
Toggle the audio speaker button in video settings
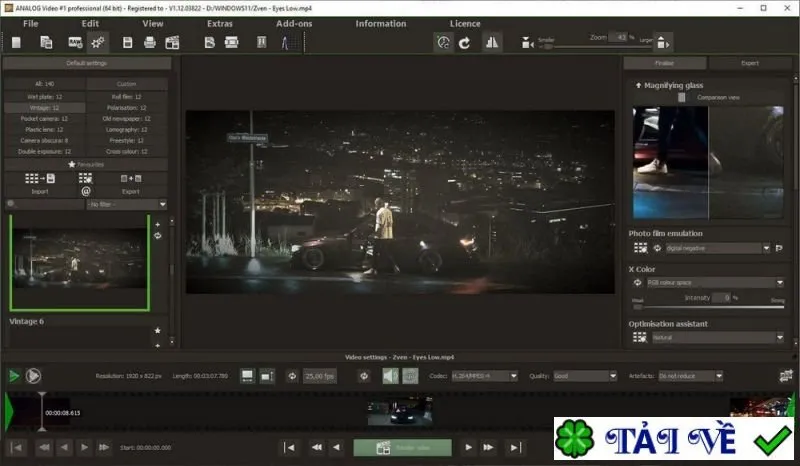390,376
